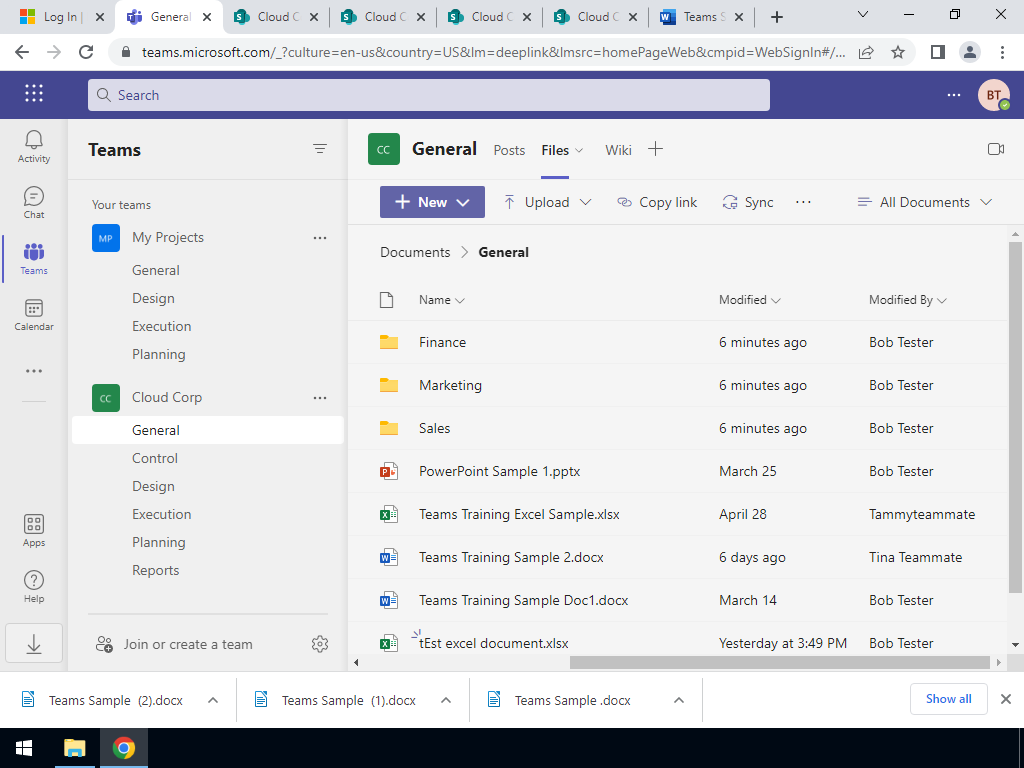
Task: Open tEst excel document.xlsx
Action: click(493, 643)
